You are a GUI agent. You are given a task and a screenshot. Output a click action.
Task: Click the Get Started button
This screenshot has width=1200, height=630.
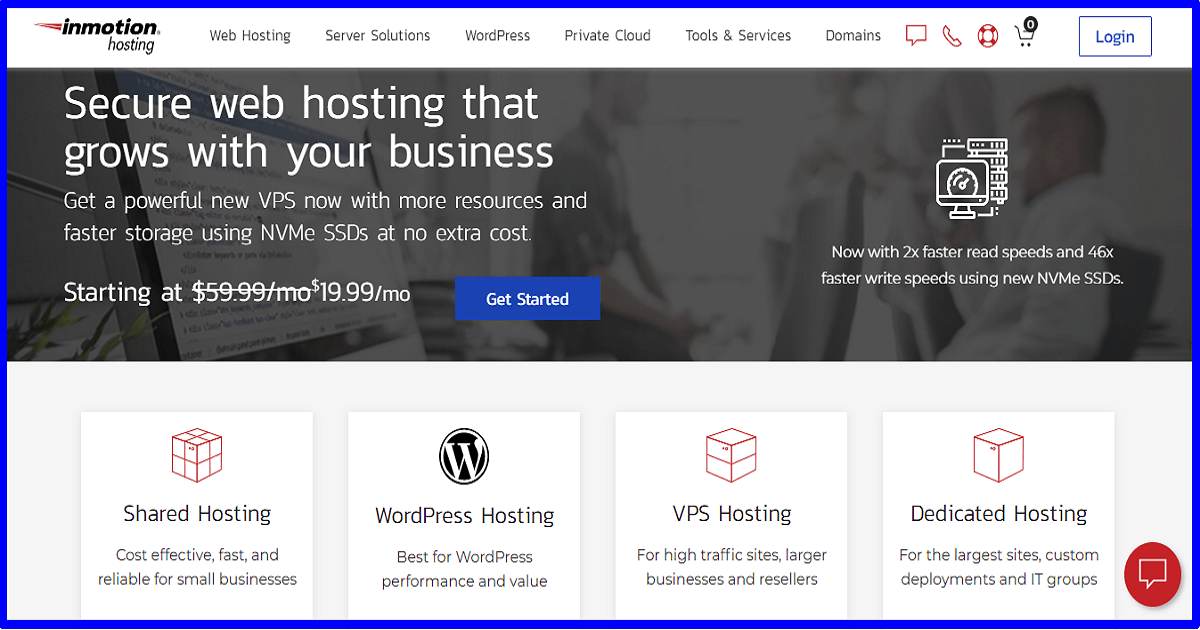(527, 299)
